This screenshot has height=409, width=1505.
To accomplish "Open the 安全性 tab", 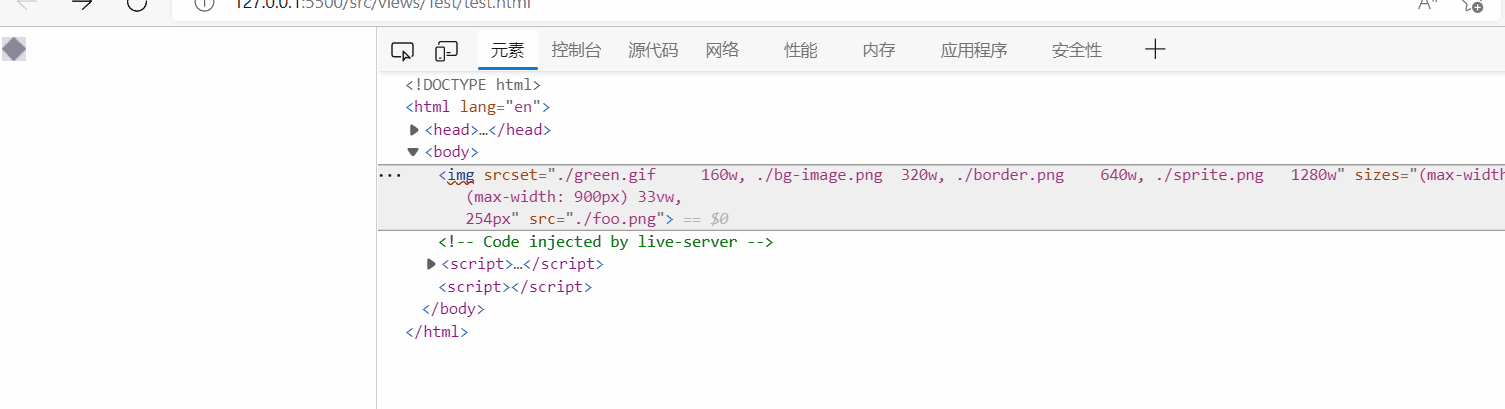I will 1076,50.
